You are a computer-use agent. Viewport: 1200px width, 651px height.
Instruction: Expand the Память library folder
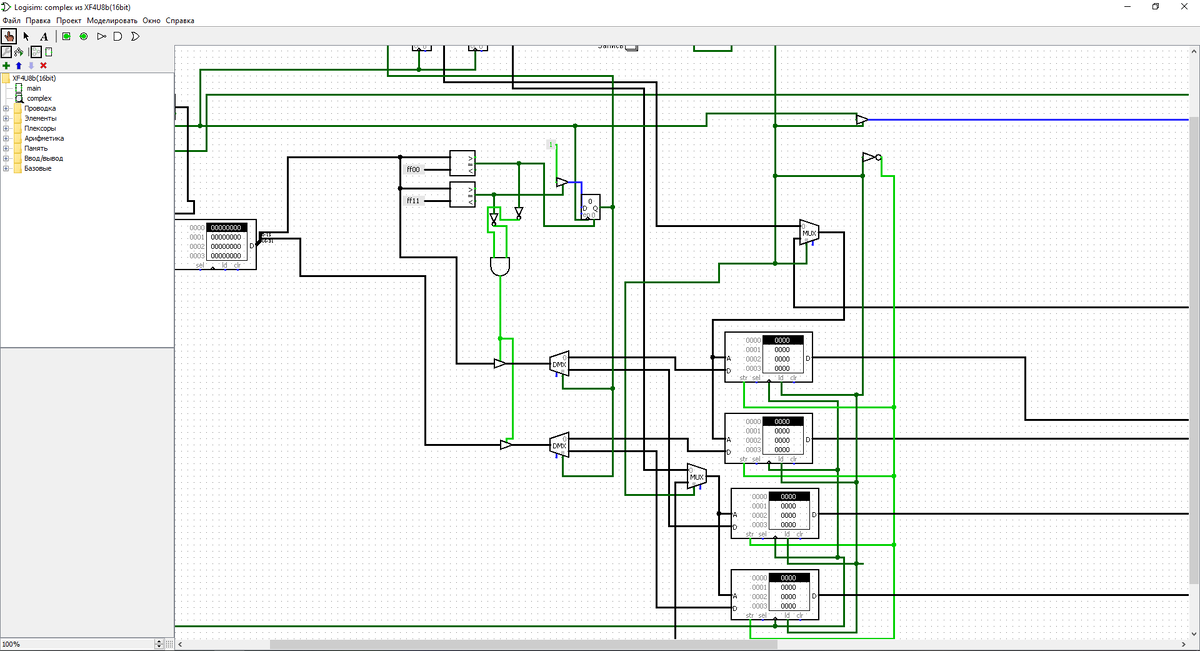[6, 148]
